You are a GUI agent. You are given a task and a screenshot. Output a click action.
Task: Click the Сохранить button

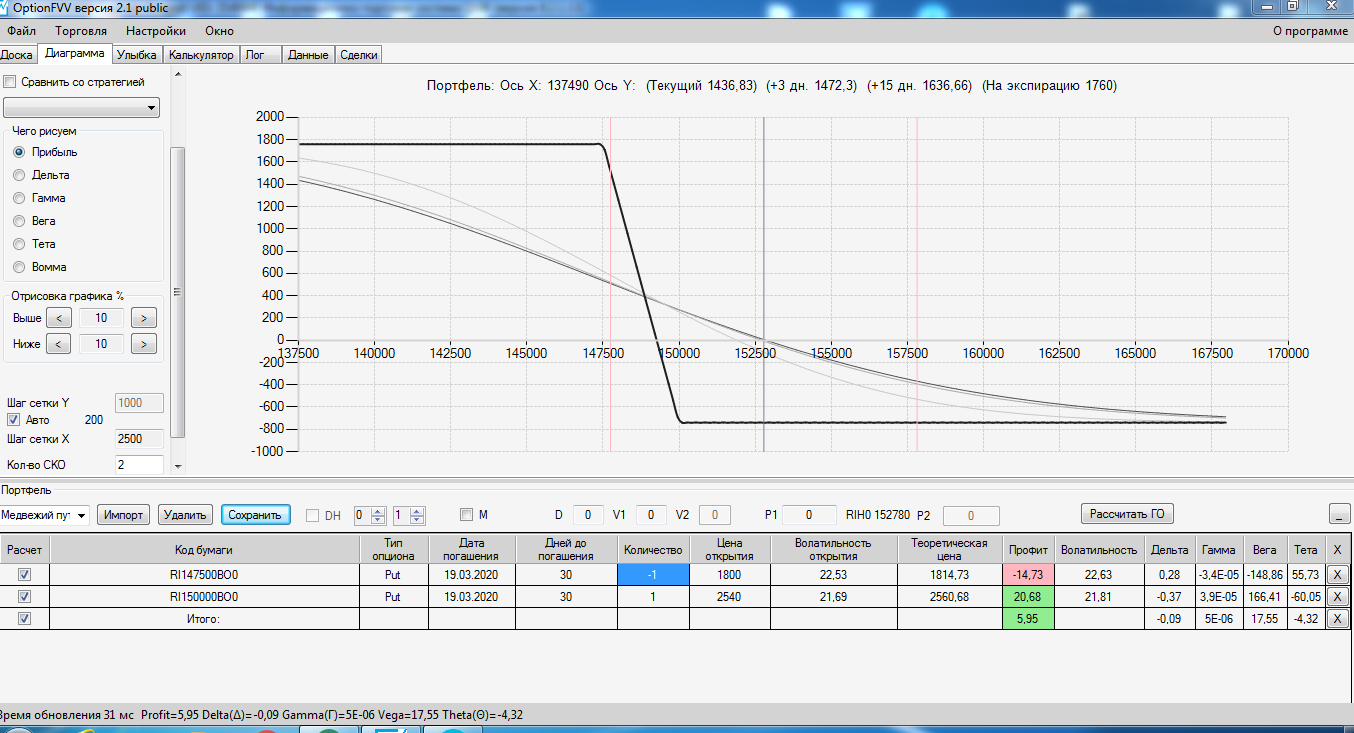coord(255,515)
